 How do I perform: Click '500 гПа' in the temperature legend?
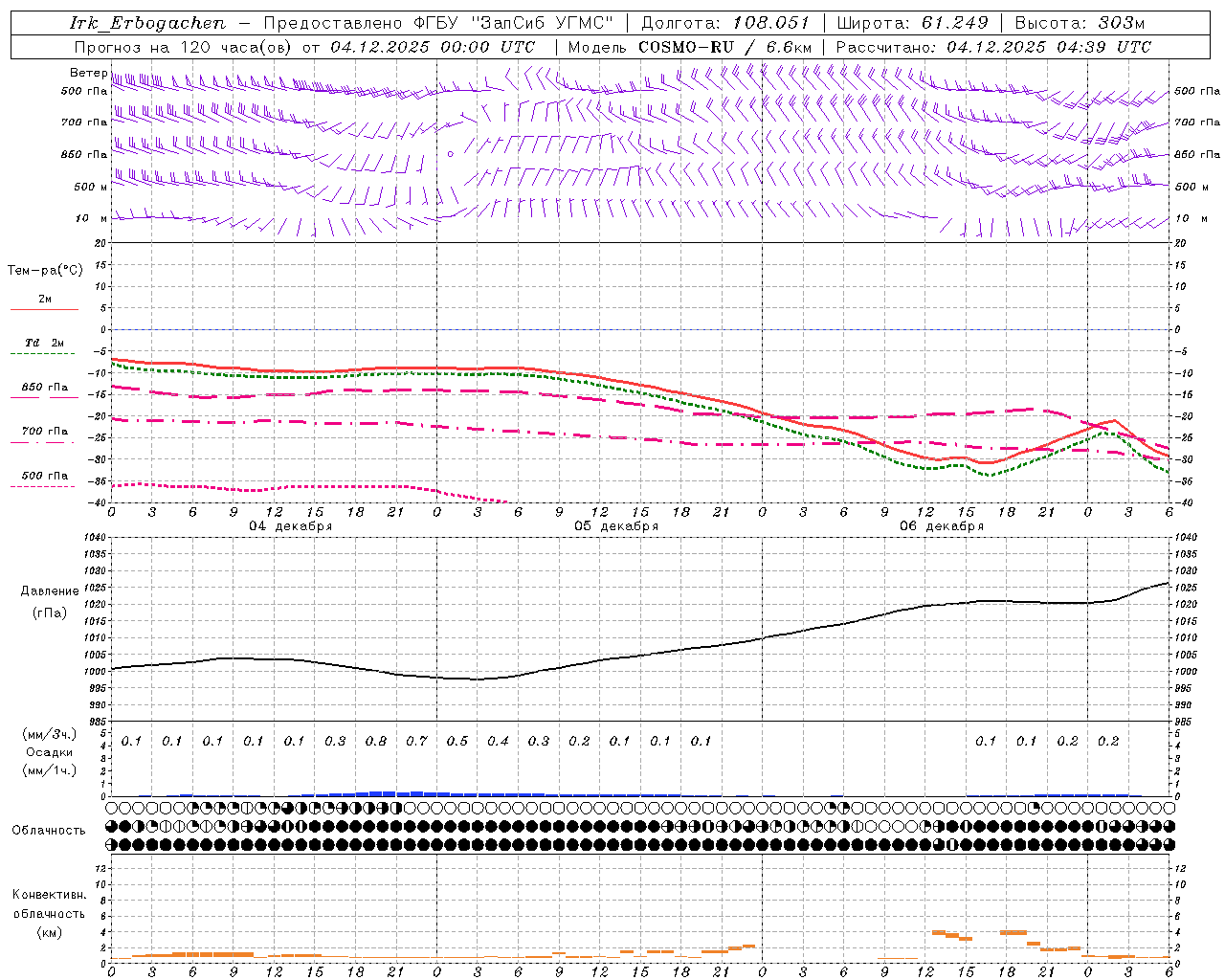pos(45,476)
